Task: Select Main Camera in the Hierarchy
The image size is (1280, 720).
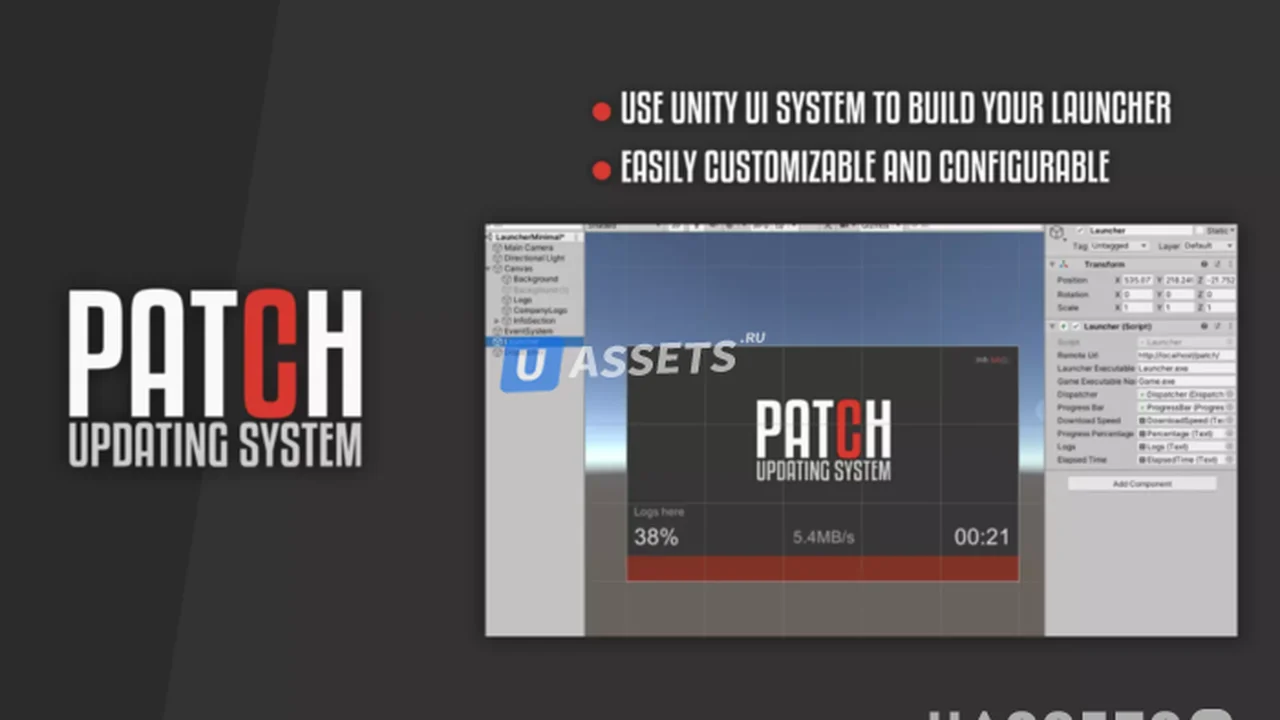Action: [x=529, y=248]
